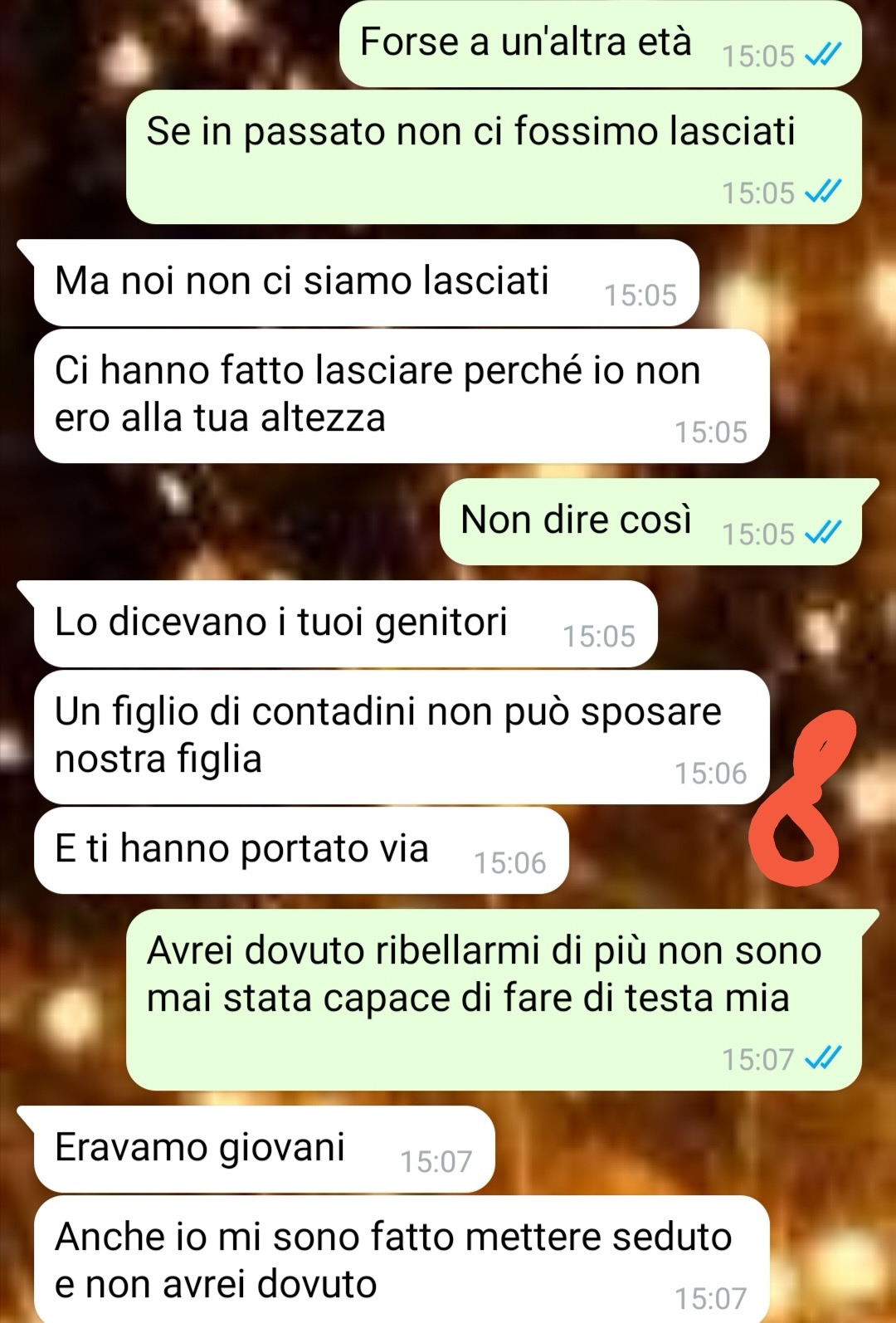The image size is (896, 1323).
Task: Select the 'Forse a un'altra età' sent message
Action: [601, 43]
